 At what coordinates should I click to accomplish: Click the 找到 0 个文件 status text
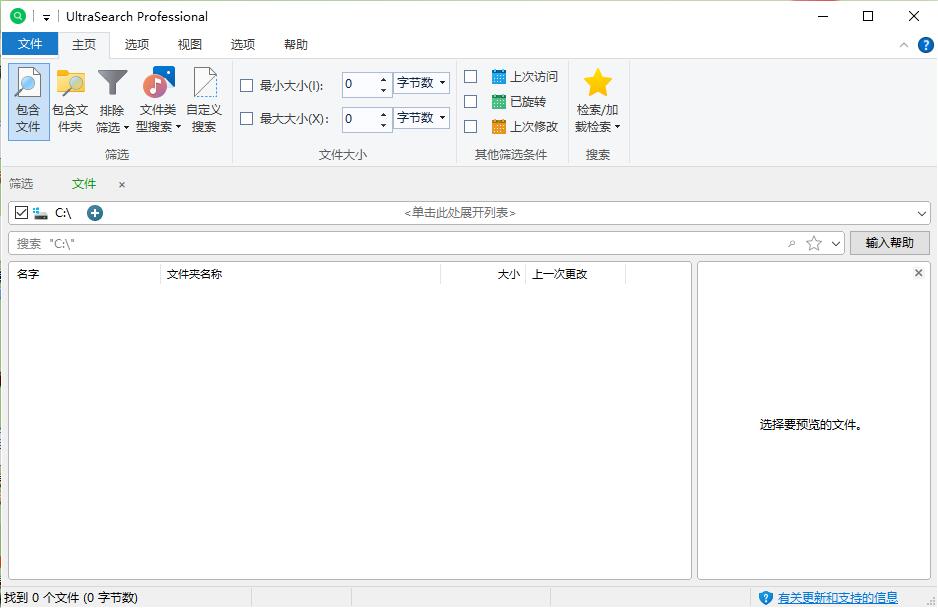pyautogui.click(x=71, y=598)
